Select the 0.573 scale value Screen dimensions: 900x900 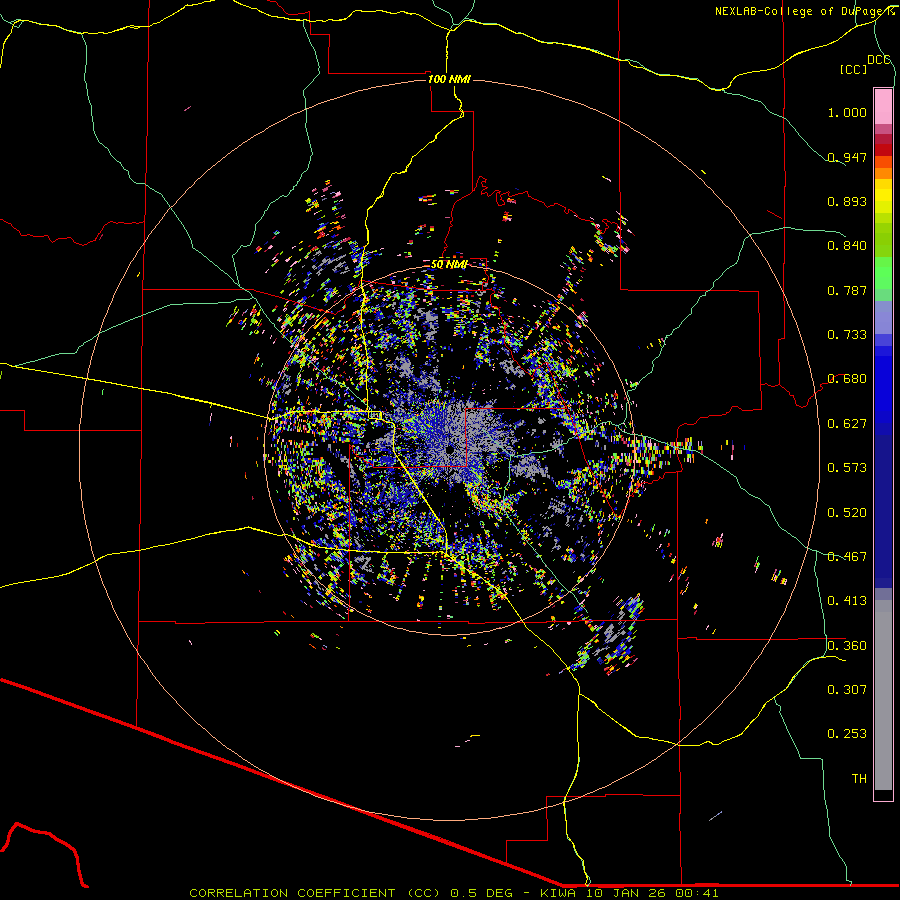click(x=847, y=468)
